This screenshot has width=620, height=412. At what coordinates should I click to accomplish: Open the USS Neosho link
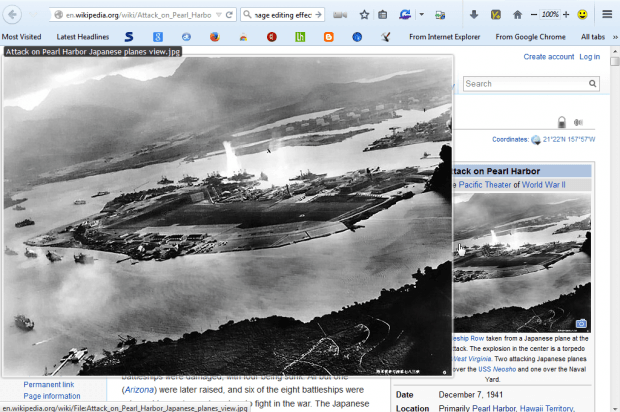(497, 369)
